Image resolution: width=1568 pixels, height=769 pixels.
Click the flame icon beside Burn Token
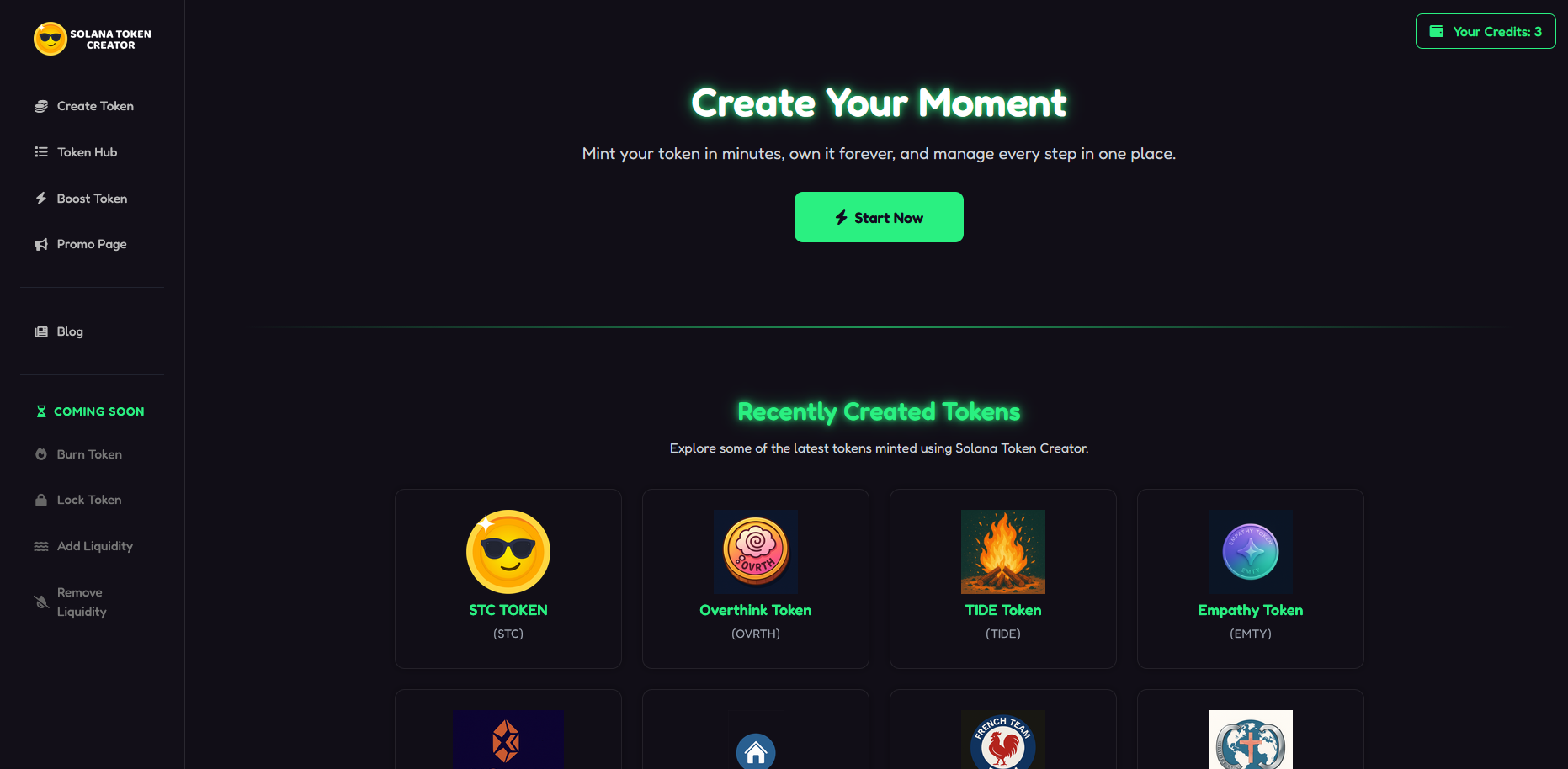pos(41,454)
